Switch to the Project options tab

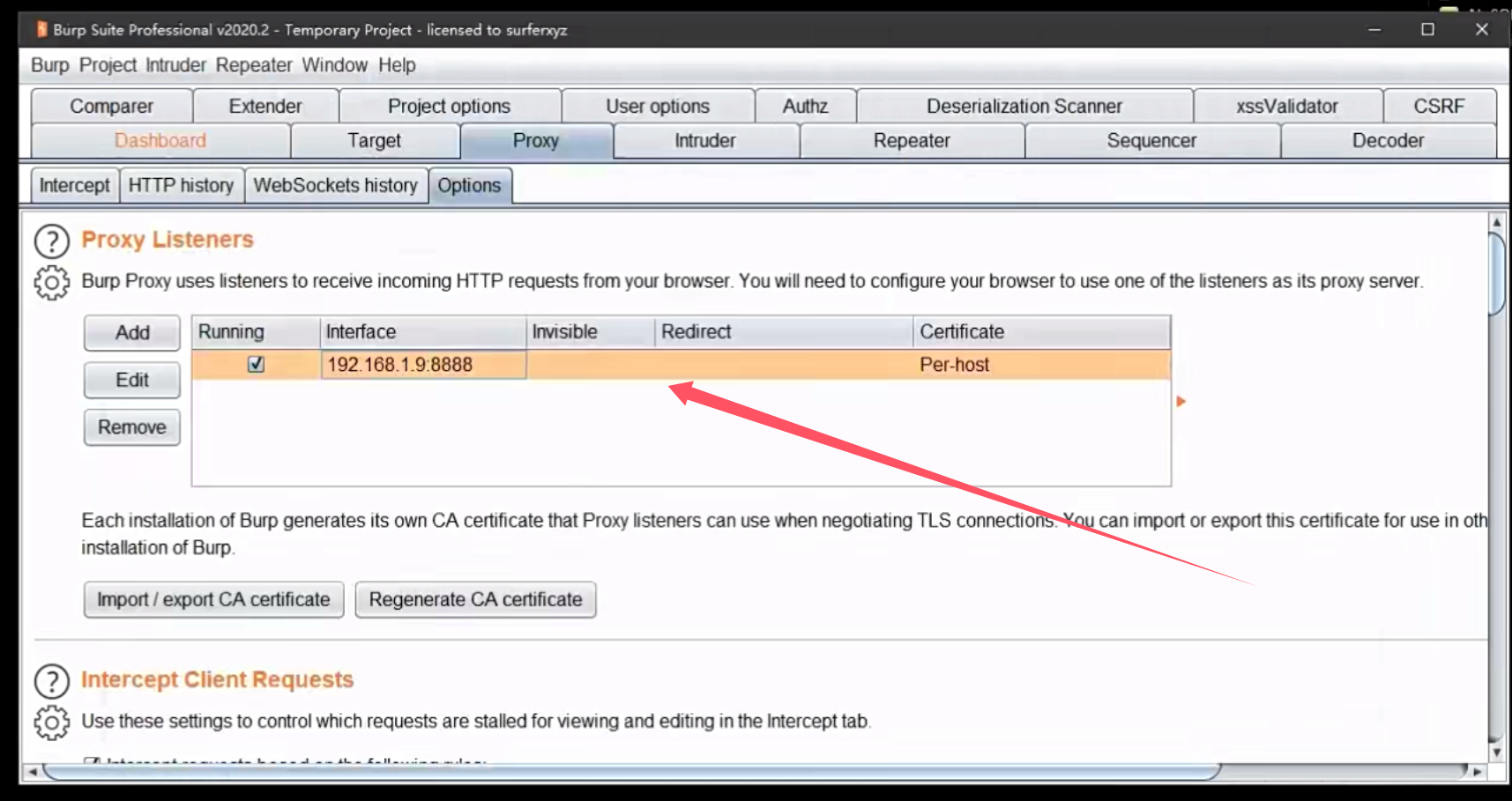point(450,106)
